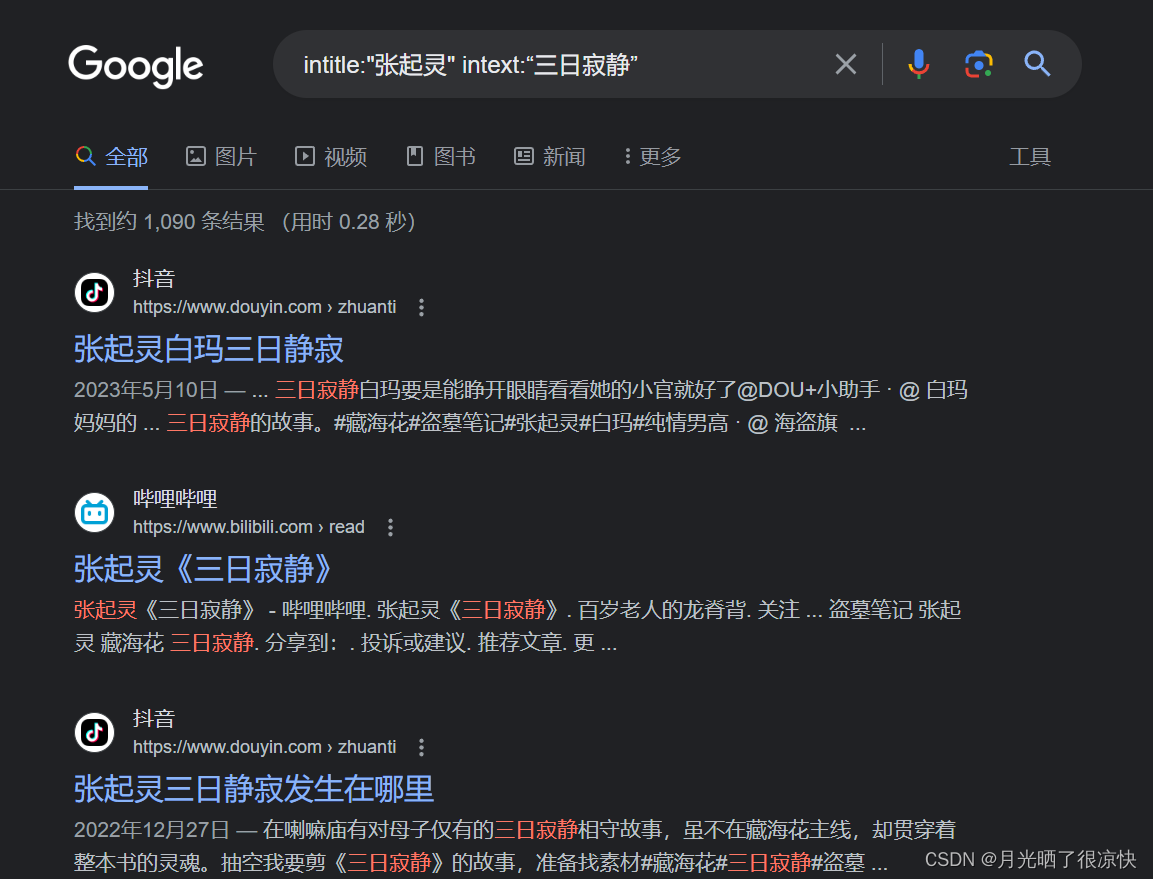The image size is (1153, 879).
Task: Open options menu for 张起灵白玛三日静寂 result
Action: click(421, 307)
